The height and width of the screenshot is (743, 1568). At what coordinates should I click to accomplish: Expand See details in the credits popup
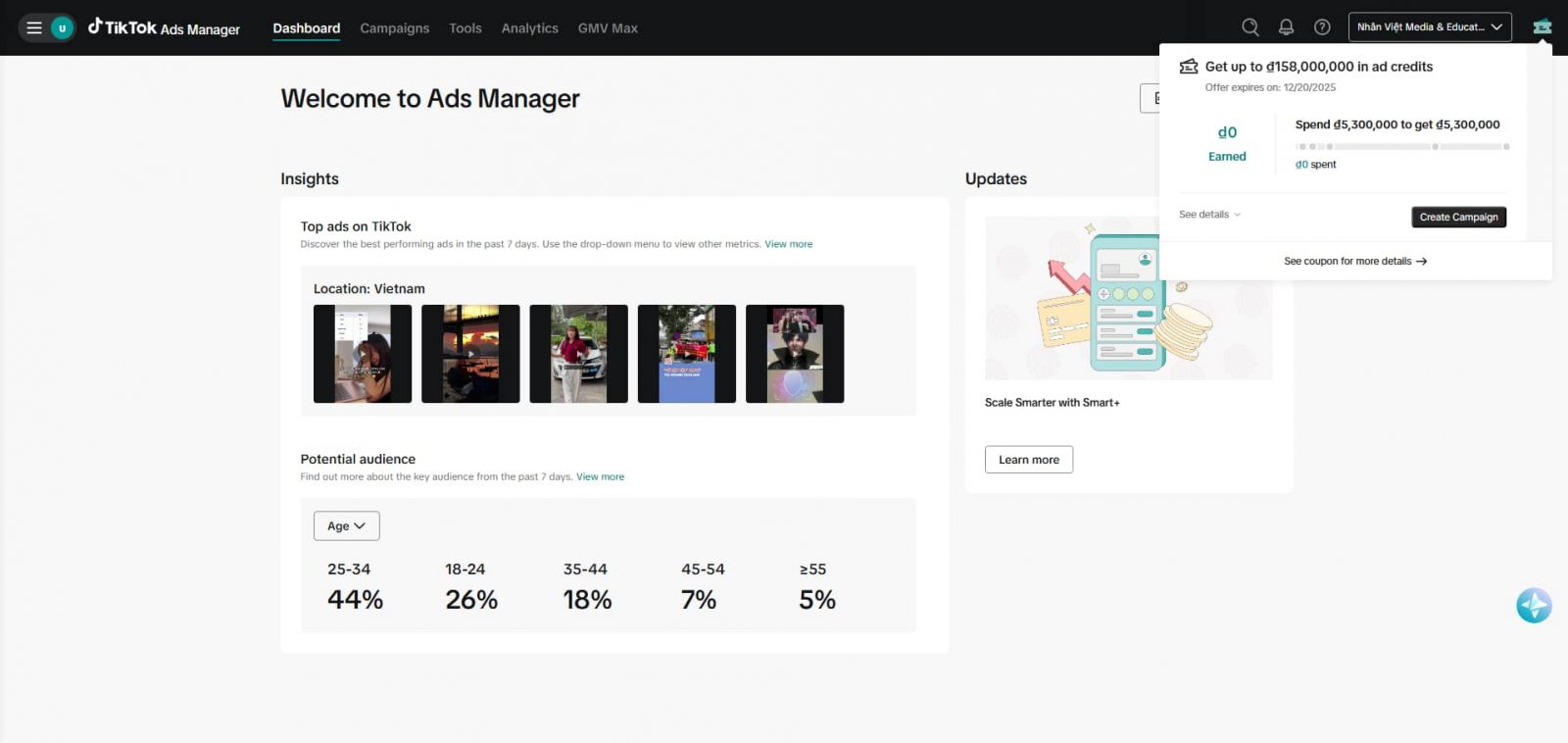(1209, 215)
